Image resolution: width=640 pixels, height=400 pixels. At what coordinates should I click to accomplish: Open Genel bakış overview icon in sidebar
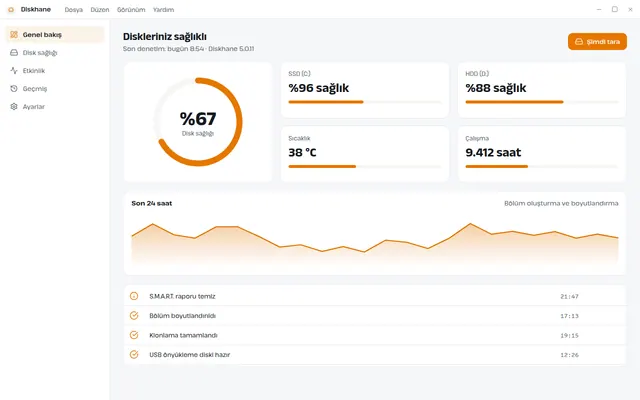[x=14, y=35]
